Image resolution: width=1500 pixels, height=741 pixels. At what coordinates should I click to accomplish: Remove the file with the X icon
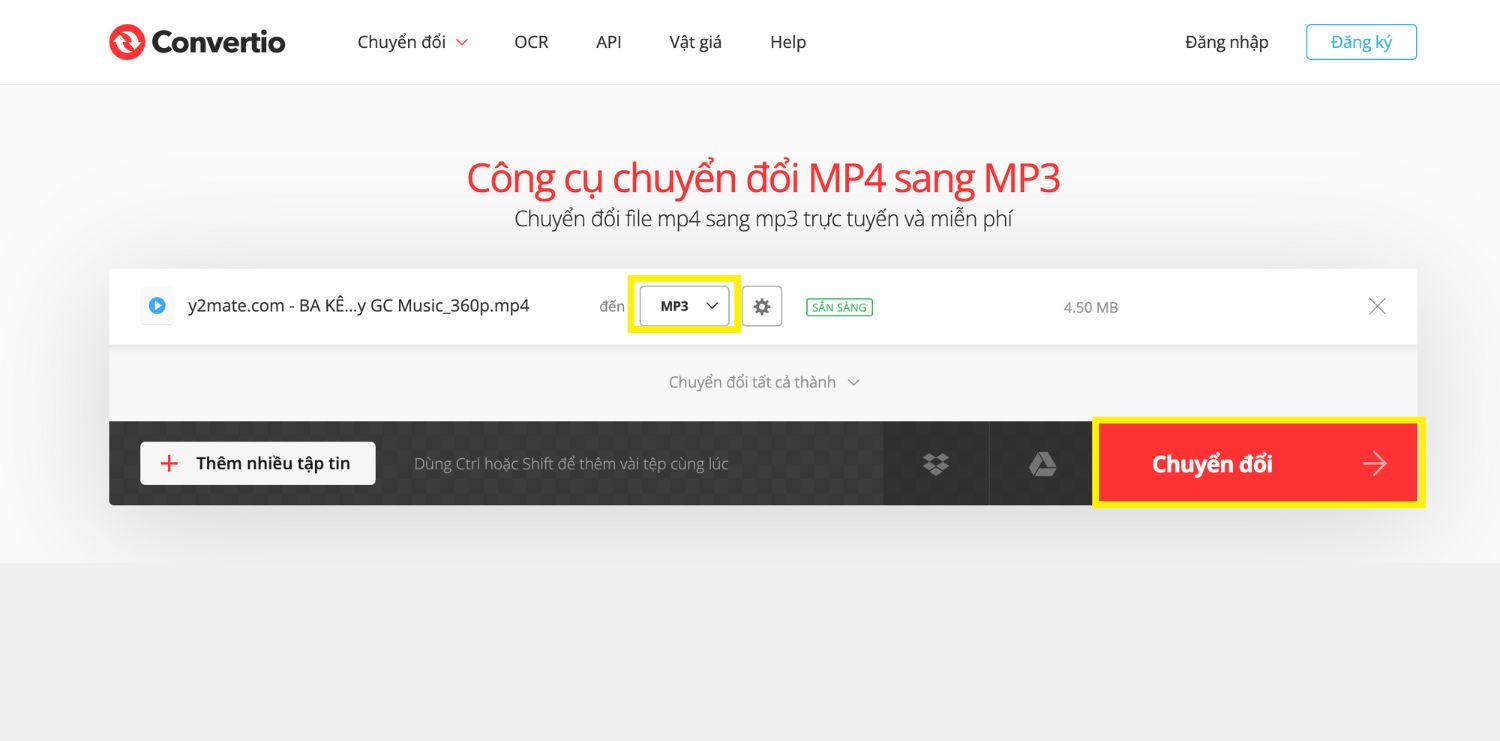(x=1377, y=306)
